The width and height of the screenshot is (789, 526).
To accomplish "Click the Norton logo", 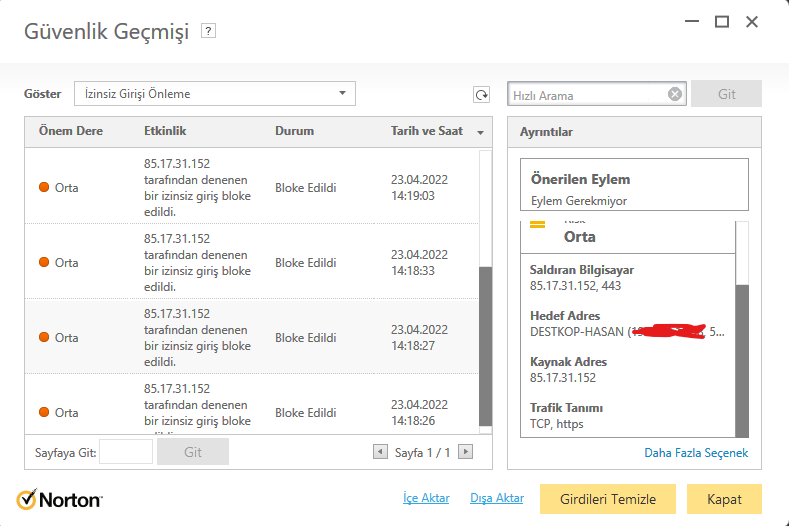I will pos(60,498).
